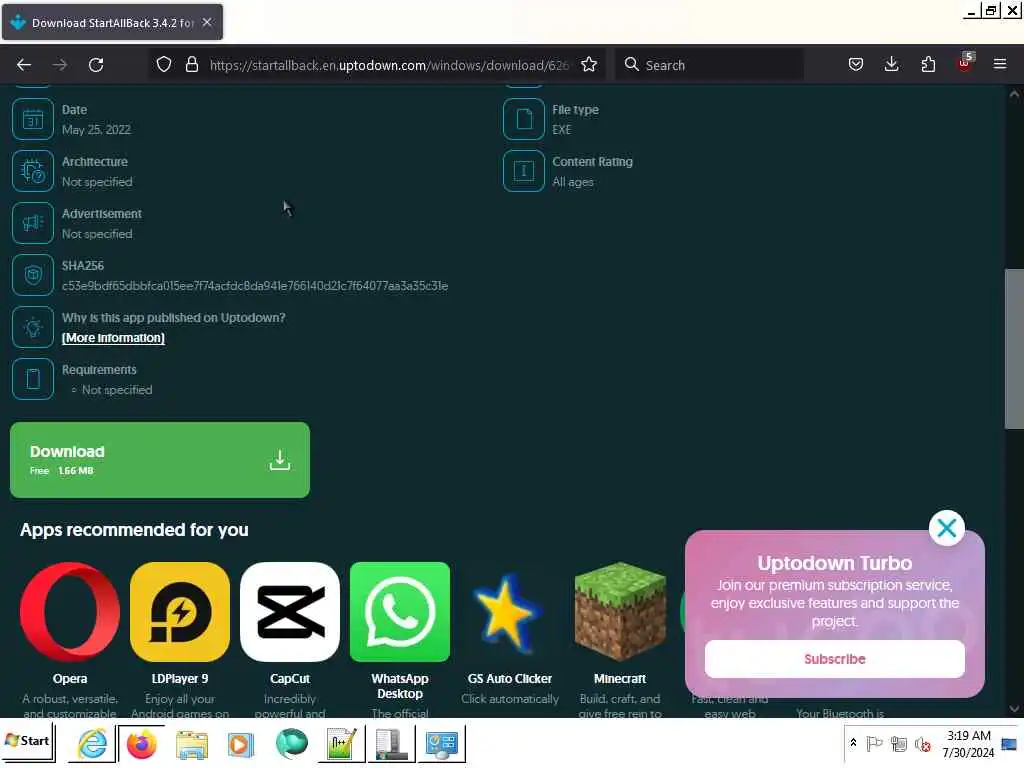1024x768 pixels.
Task: Click the Firefox taskbar icon
Action: click(141, 744)
